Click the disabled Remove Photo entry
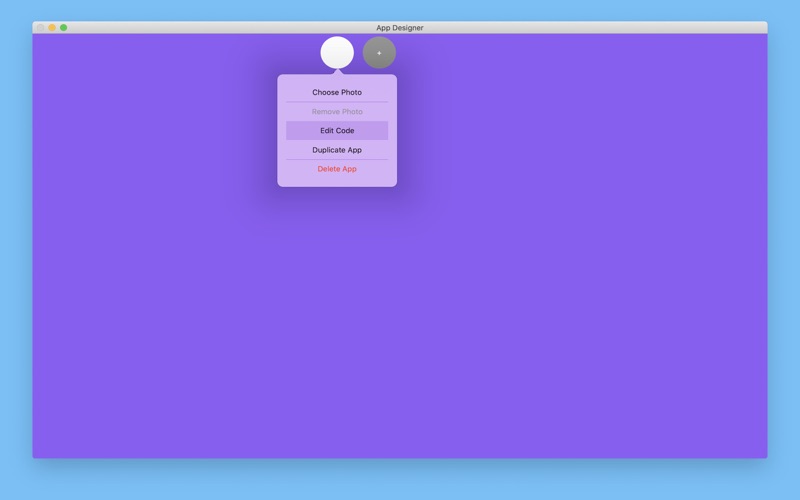Screen dimensions: 800x500 point(337,111)
